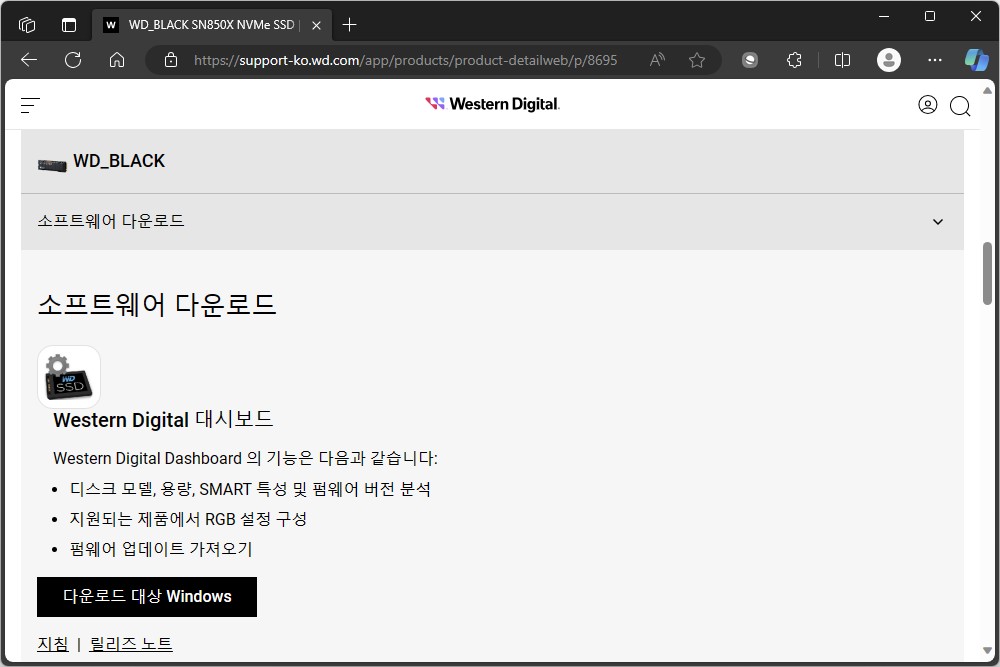Launch Copilot from the toolbar
The image size is (1000, 667).
coord(976,60)
